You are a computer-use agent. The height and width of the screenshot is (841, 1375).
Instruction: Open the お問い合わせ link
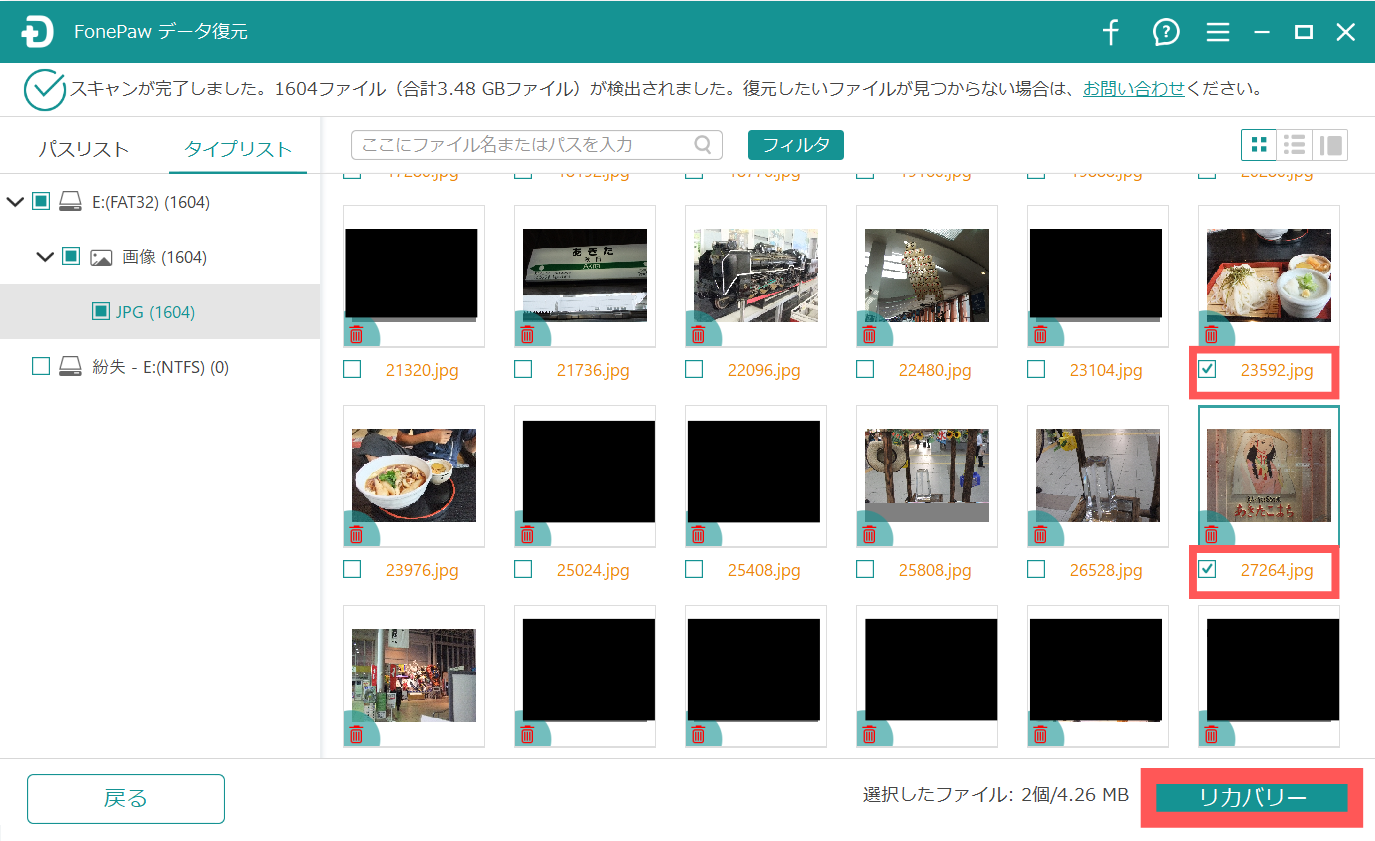click(1133, 89)
